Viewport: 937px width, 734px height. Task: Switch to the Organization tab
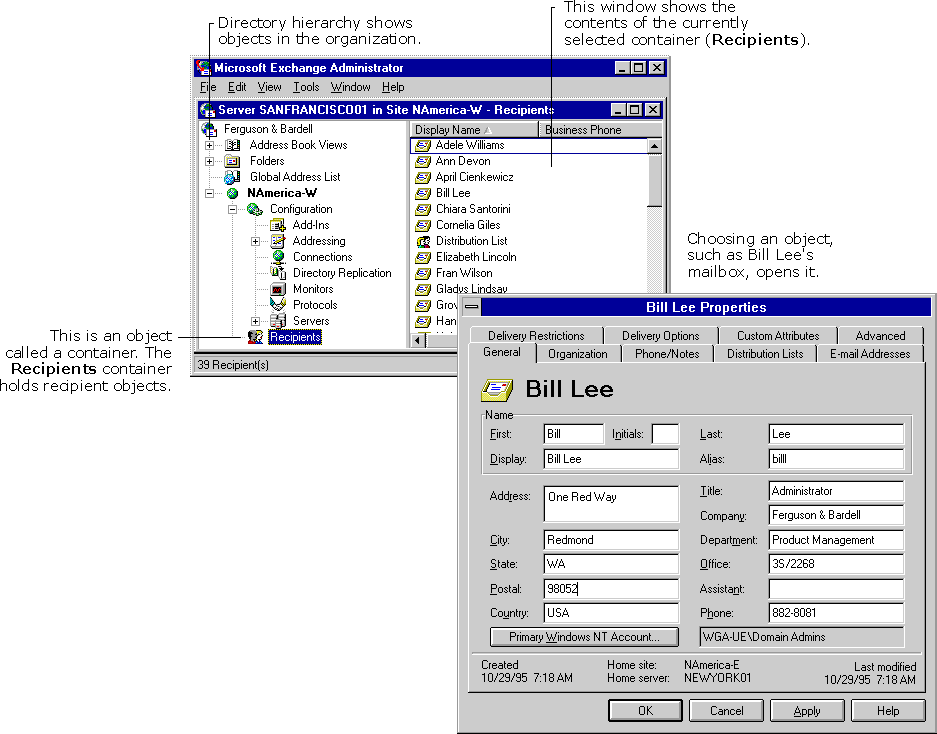pyautogui.click(x=577, y=354)
